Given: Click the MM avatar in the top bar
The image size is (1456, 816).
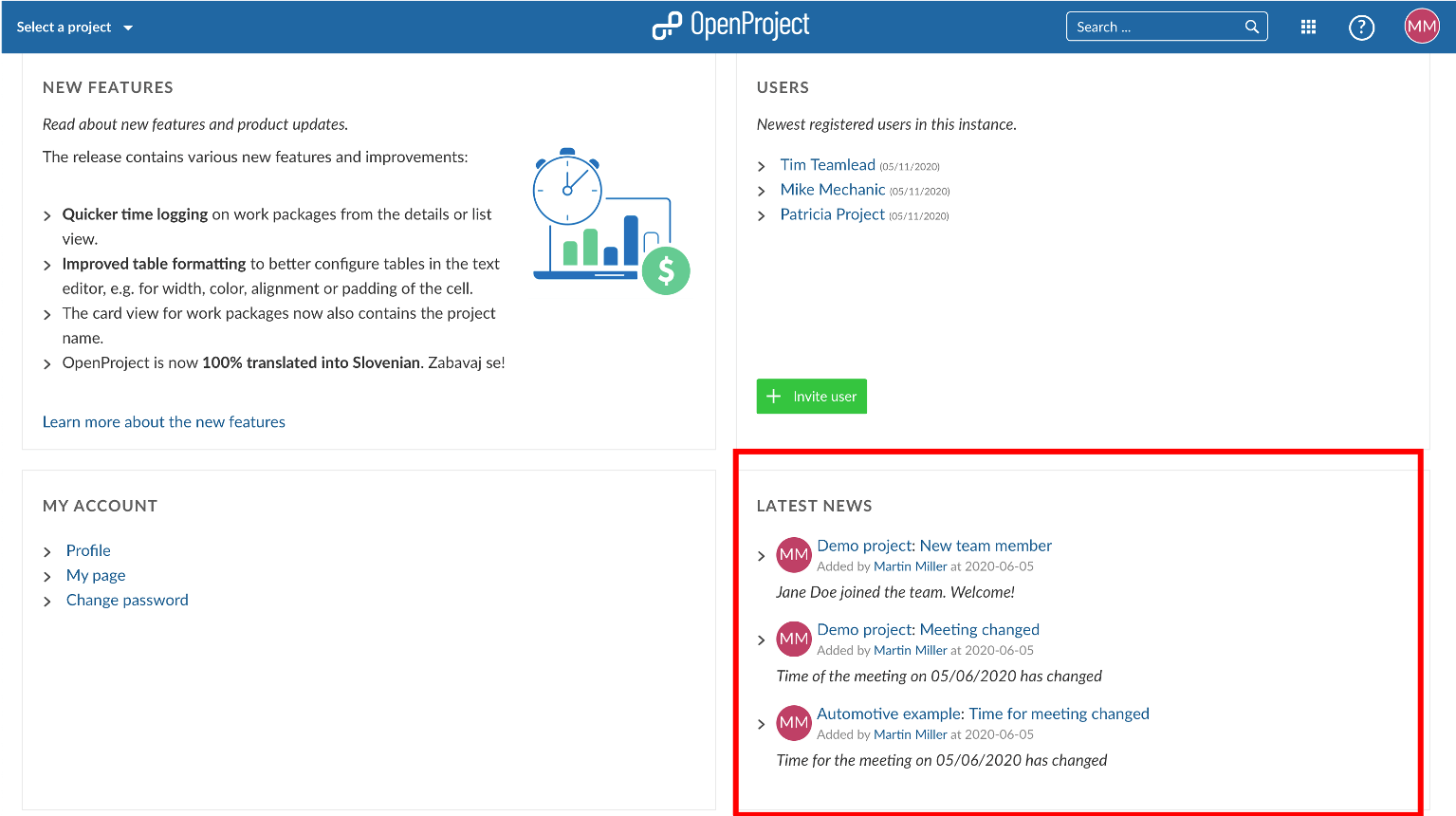Looking at the screenshot, I should click(x=1421, y=26).
